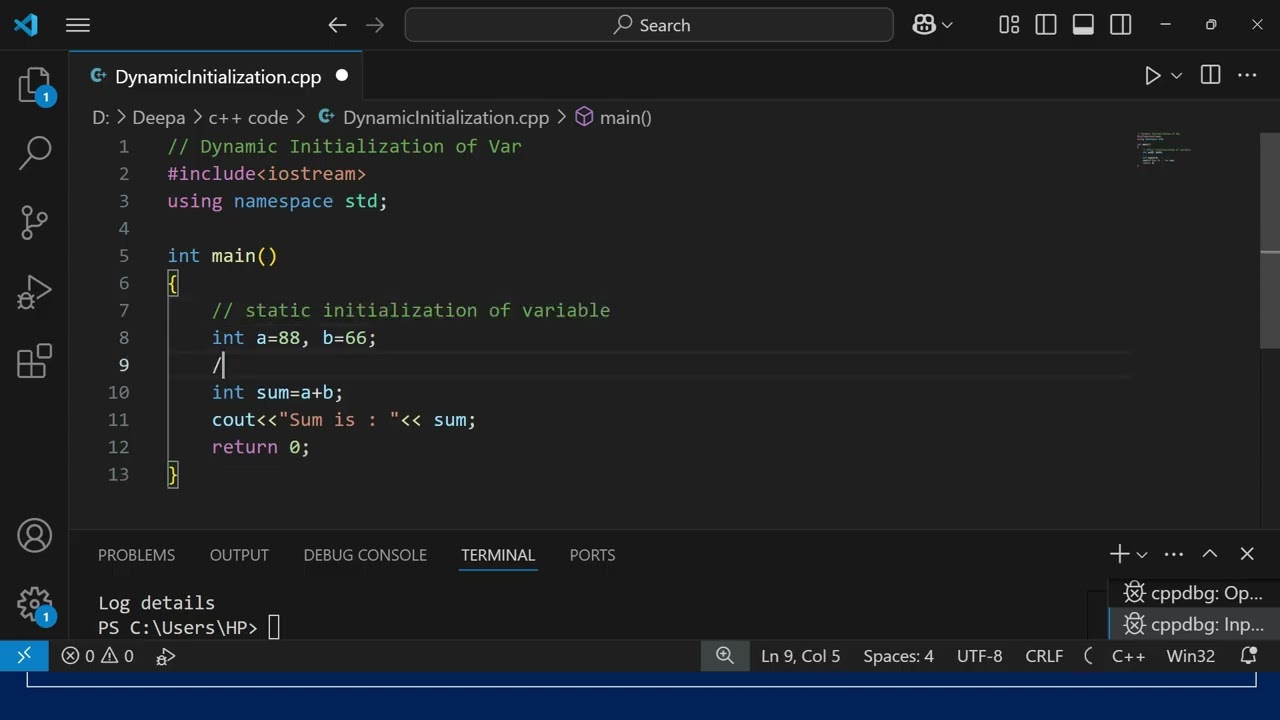Click the Run C++ file play button
The image size is (1280, 720).
(1152, 76)
